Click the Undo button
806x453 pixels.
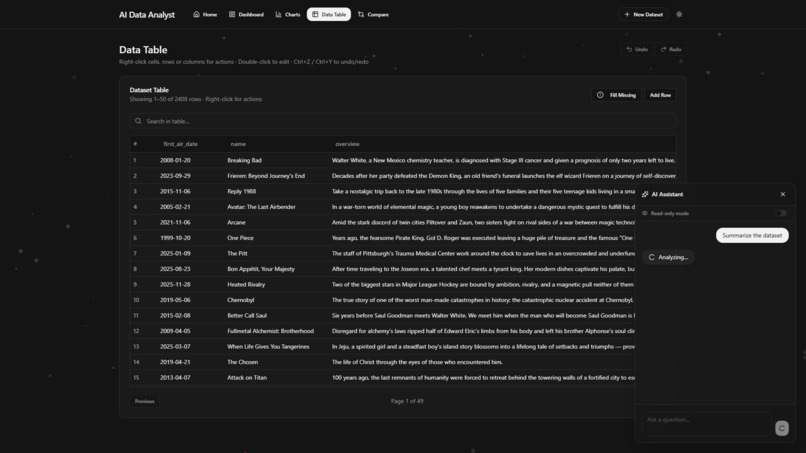(x=637, y=49)
